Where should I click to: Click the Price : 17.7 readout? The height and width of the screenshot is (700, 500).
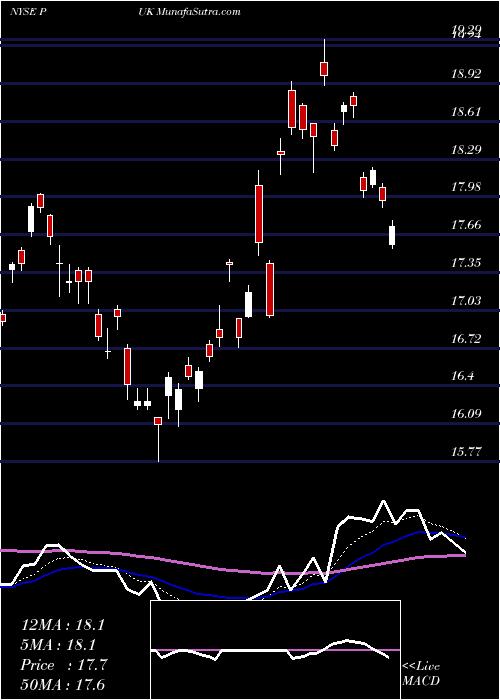[x=64, y=665]
